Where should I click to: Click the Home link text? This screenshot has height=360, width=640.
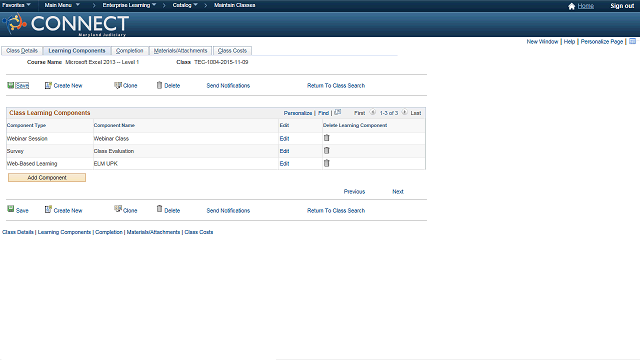click(586, 6)
